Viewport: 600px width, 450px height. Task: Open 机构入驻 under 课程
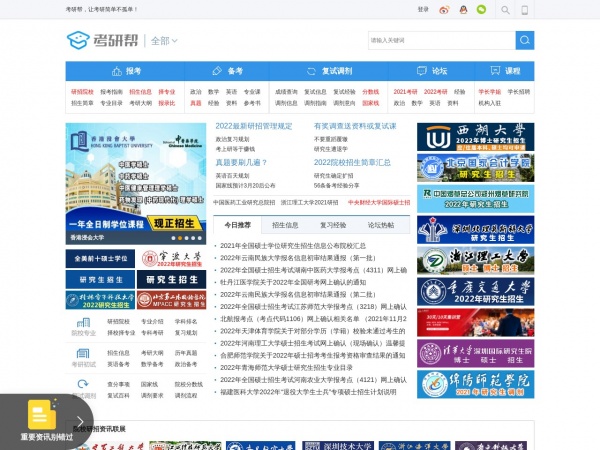coord(490,103)
